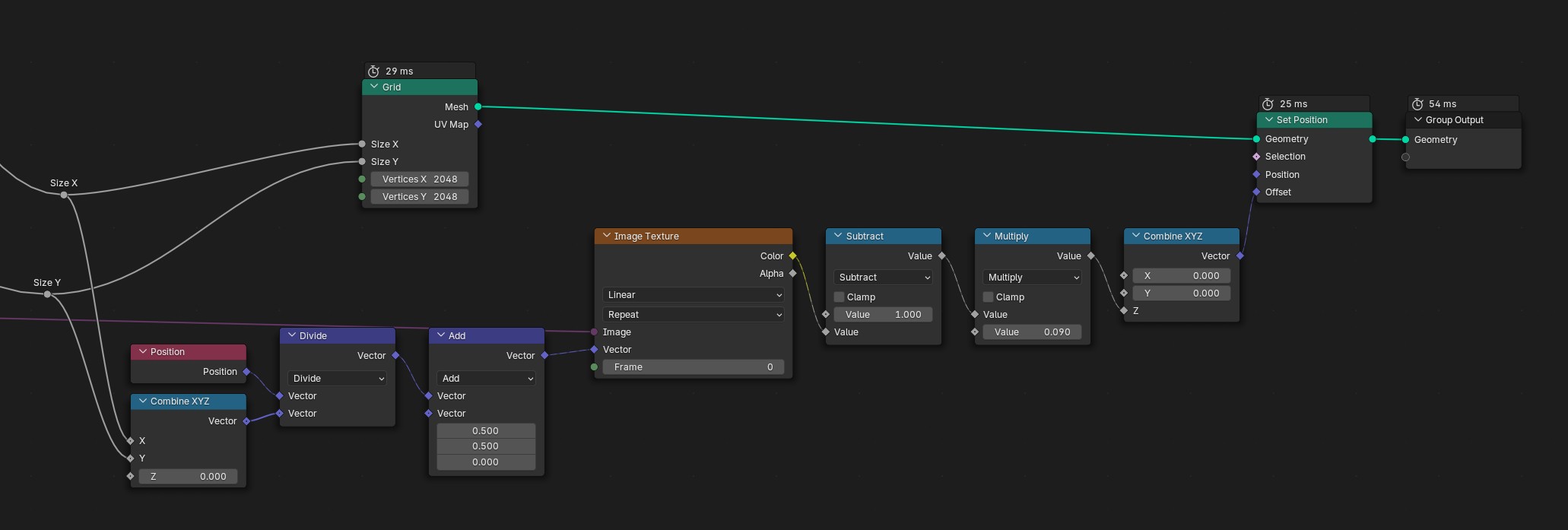Screen dimensions: 1568x530
Task: Open the Add operation dropdown
Action: [x=487, y=379]
